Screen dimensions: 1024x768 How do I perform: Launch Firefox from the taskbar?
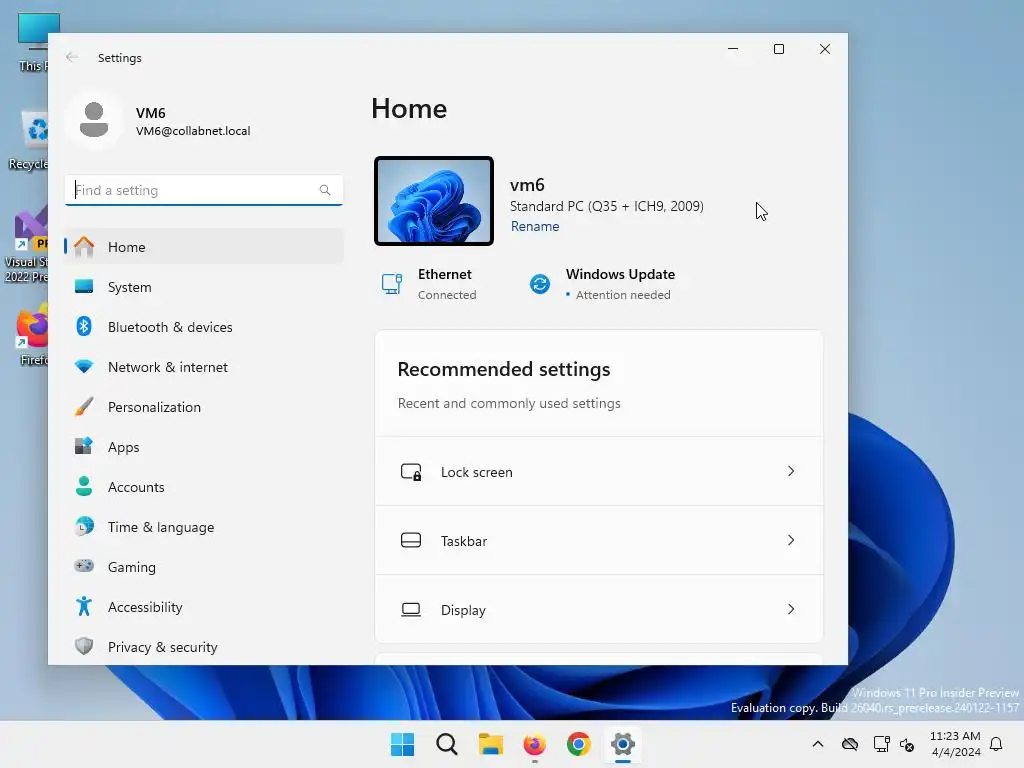click(535, 744)
